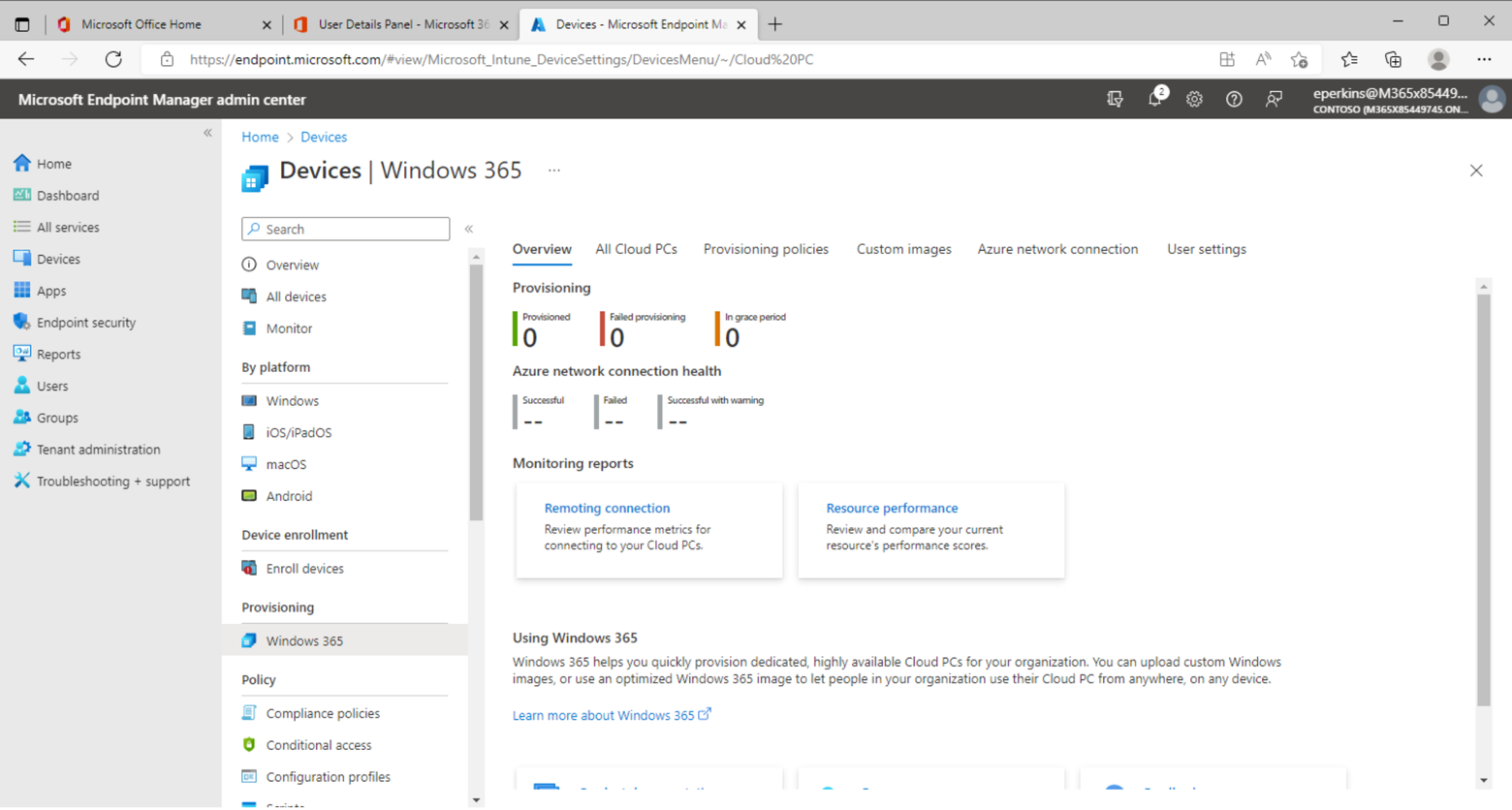Open Dashboard in the left navigation

click(x=56, y=196)
